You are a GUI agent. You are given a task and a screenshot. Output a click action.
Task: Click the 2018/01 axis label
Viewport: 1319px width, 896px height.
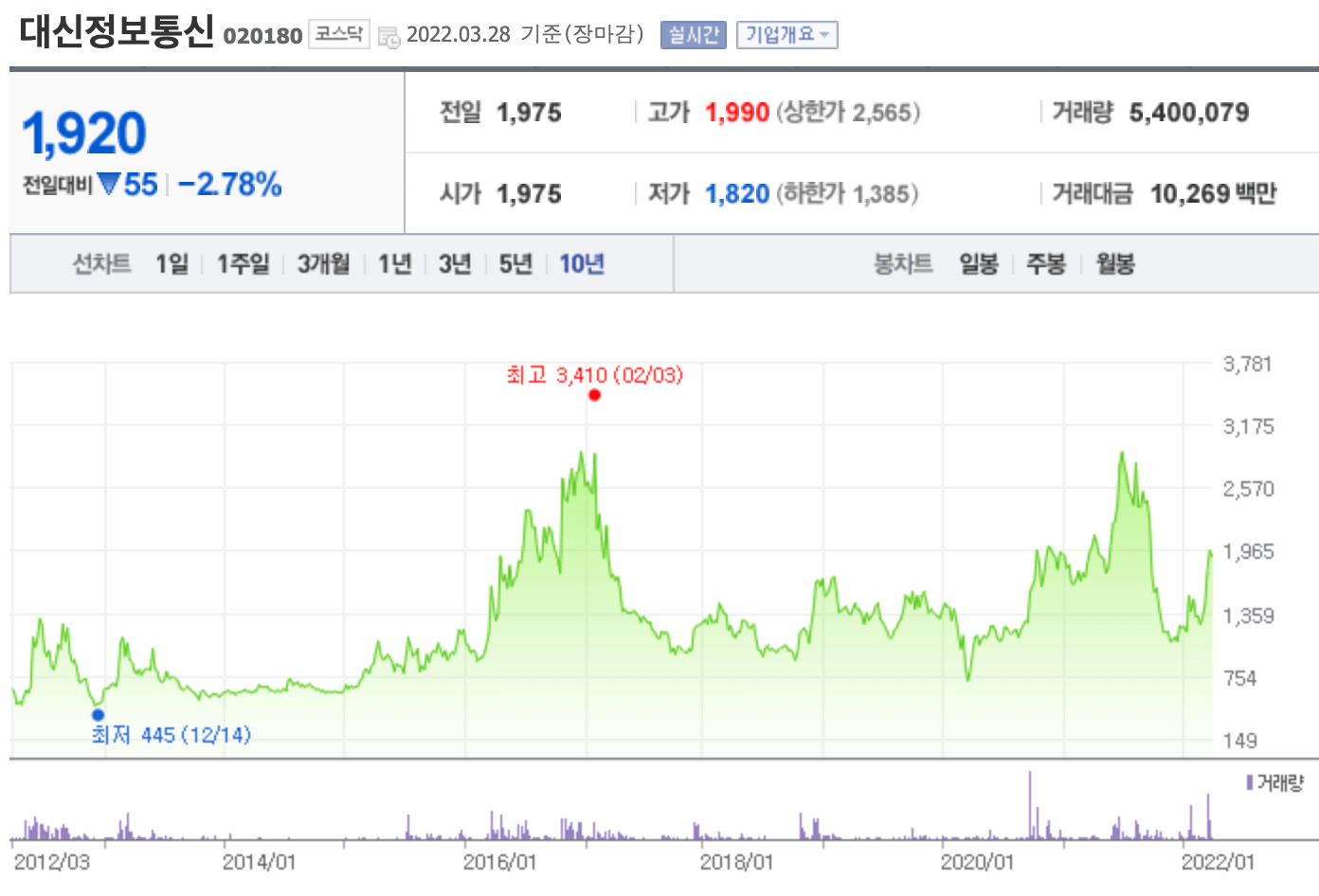click(736, 862)
